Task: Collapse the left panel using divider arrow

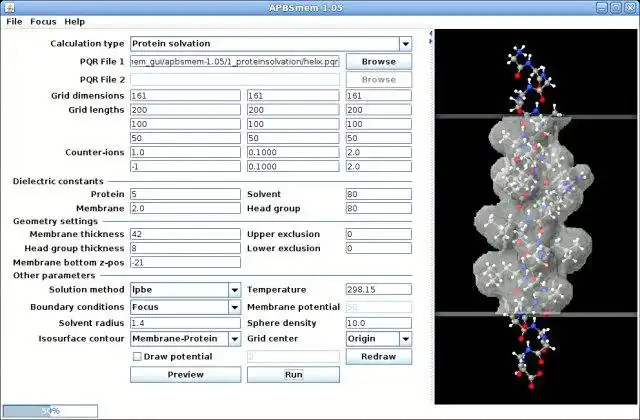Action: click(x=430, y=33)
